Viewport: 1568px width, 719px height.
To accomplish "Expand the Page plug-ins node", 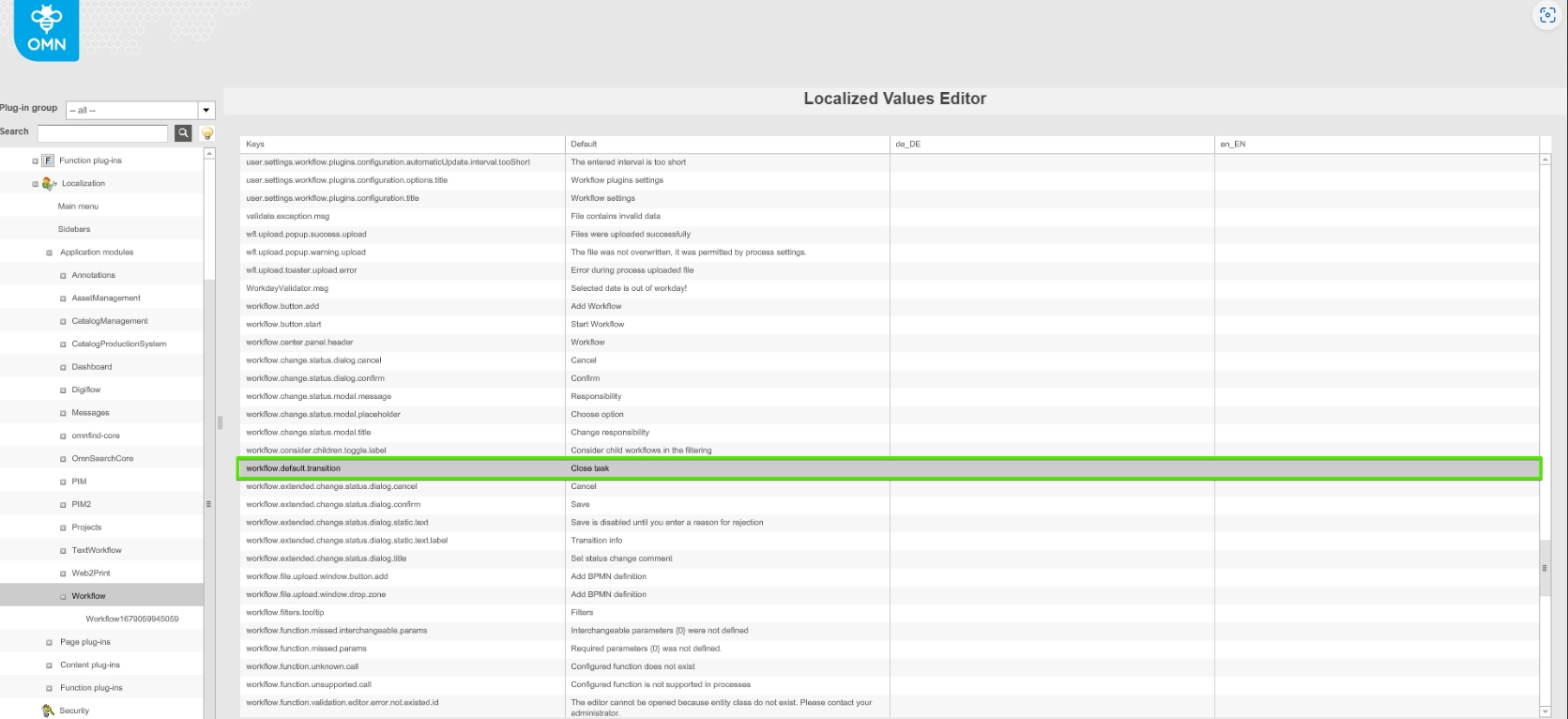I will tap(50, 642).
